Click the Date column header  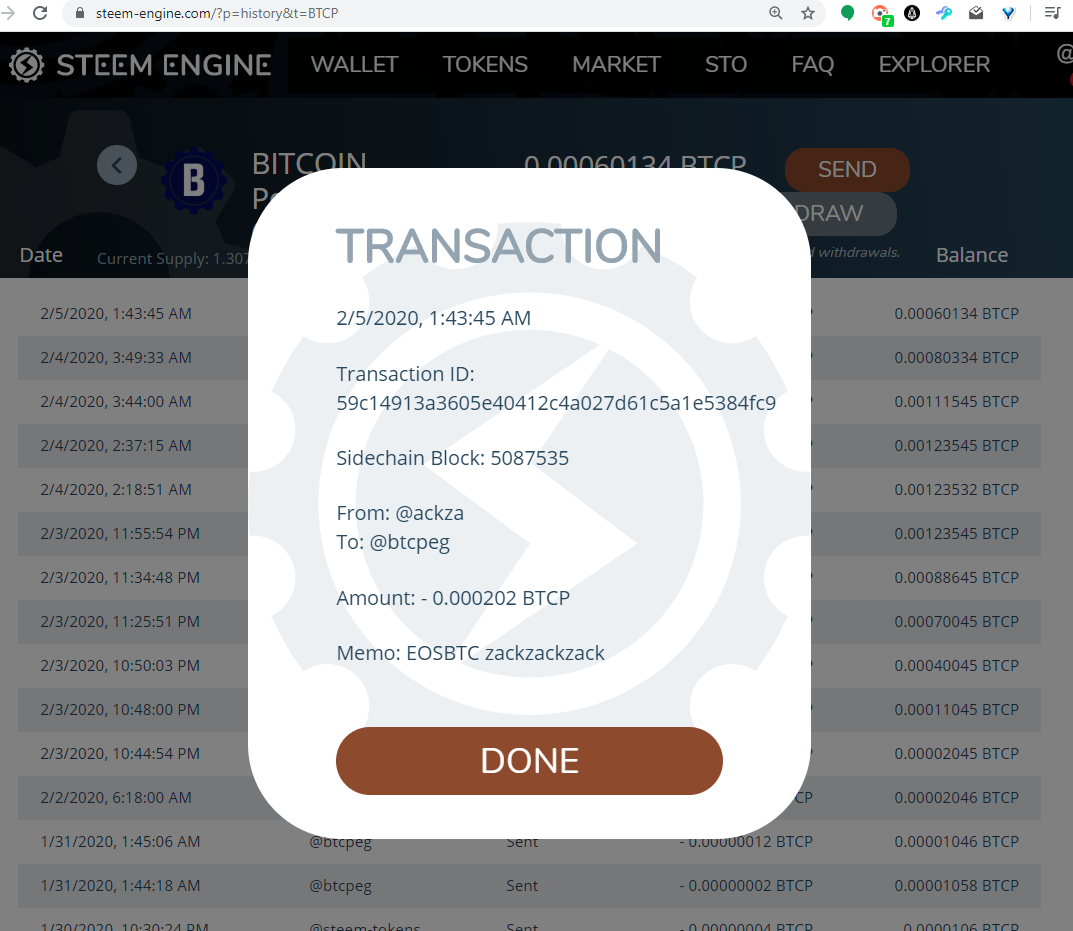tap(41, 255)
